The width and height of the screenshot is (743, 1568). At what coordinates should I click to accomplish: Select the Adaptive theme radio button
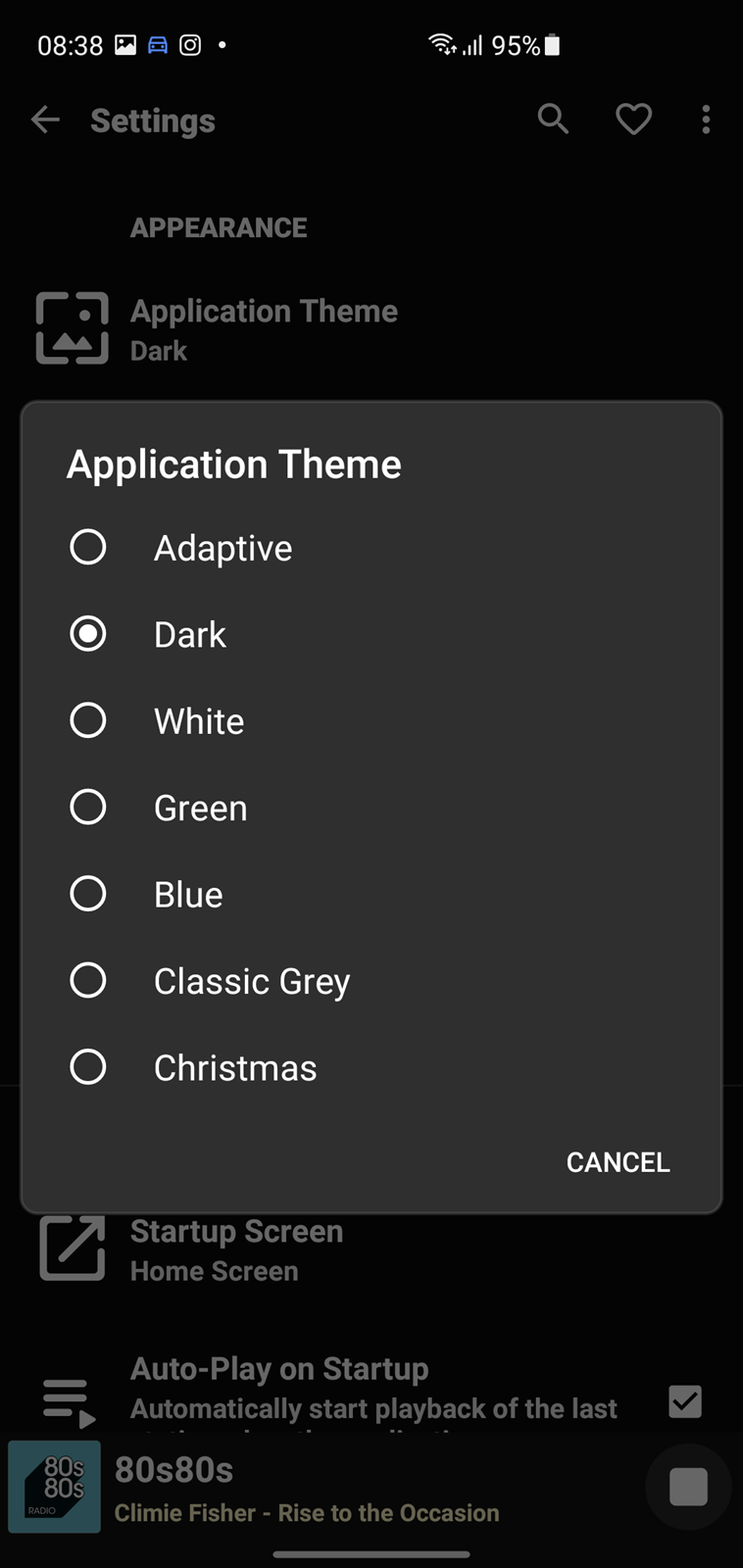88,547
